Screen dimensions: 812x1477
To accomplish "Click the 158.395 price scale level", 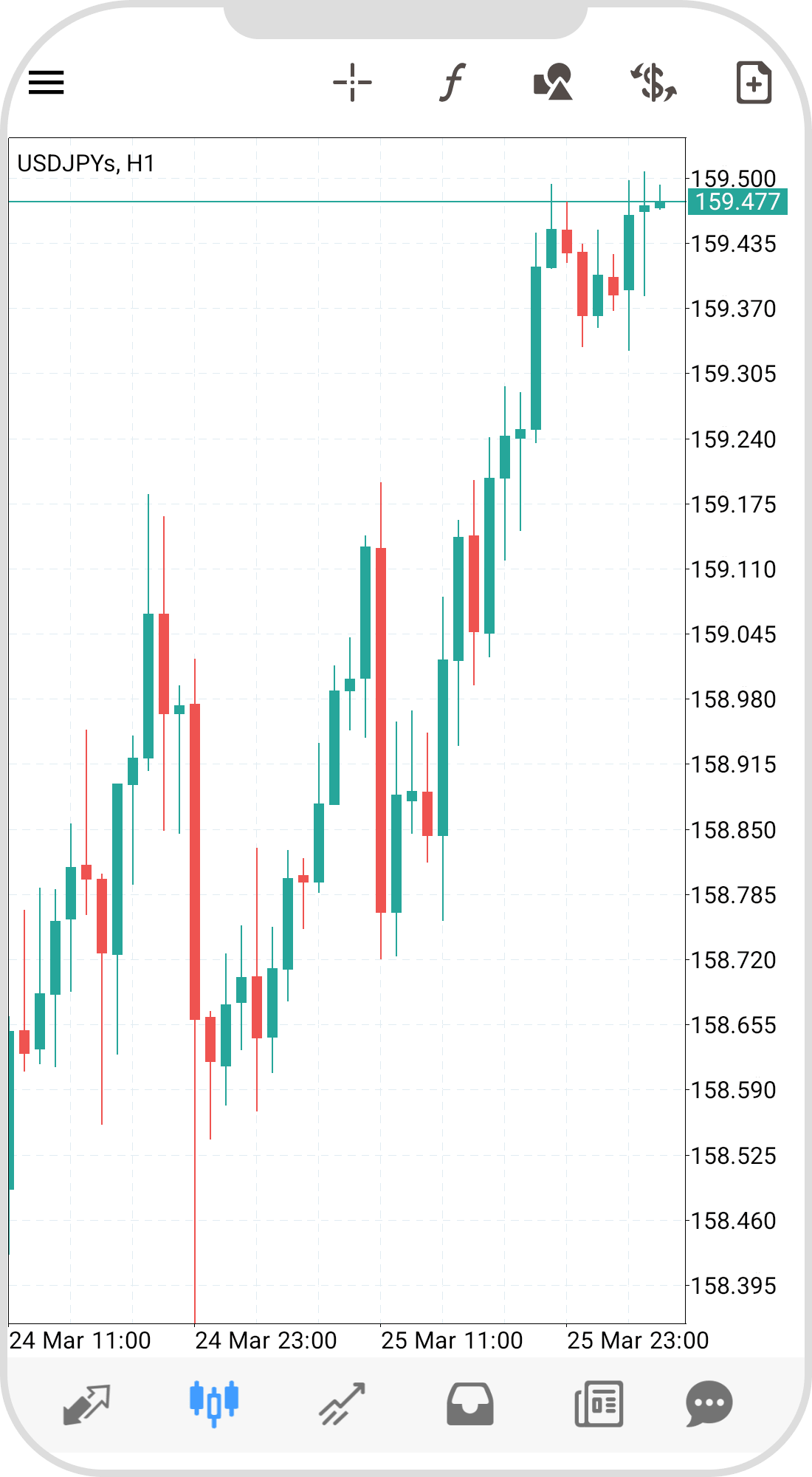I will [x=733, y=1286].
